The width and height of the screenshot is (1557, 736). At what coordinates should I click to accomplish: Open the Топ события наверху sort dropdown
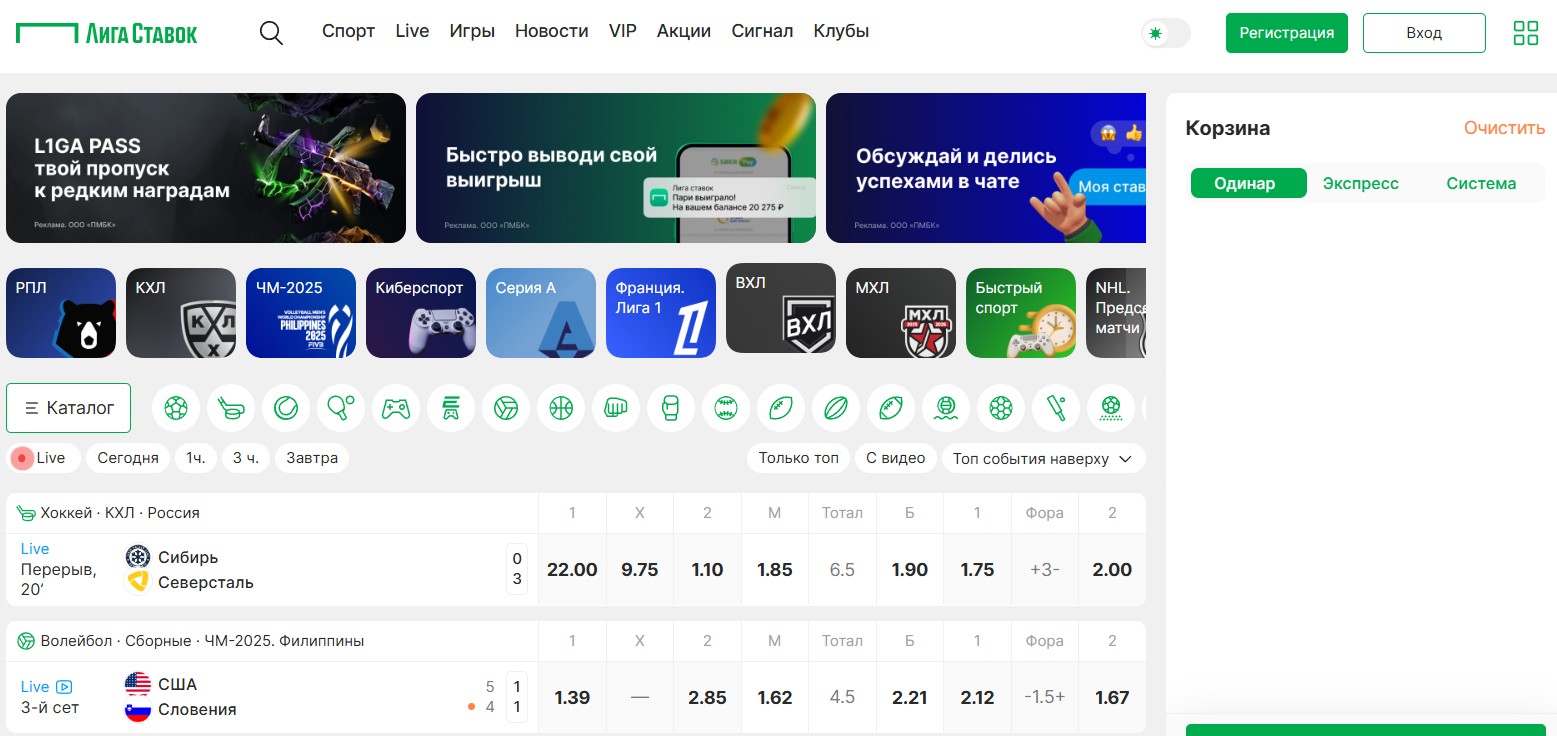pyautogui.click(x=1043, y=458)
